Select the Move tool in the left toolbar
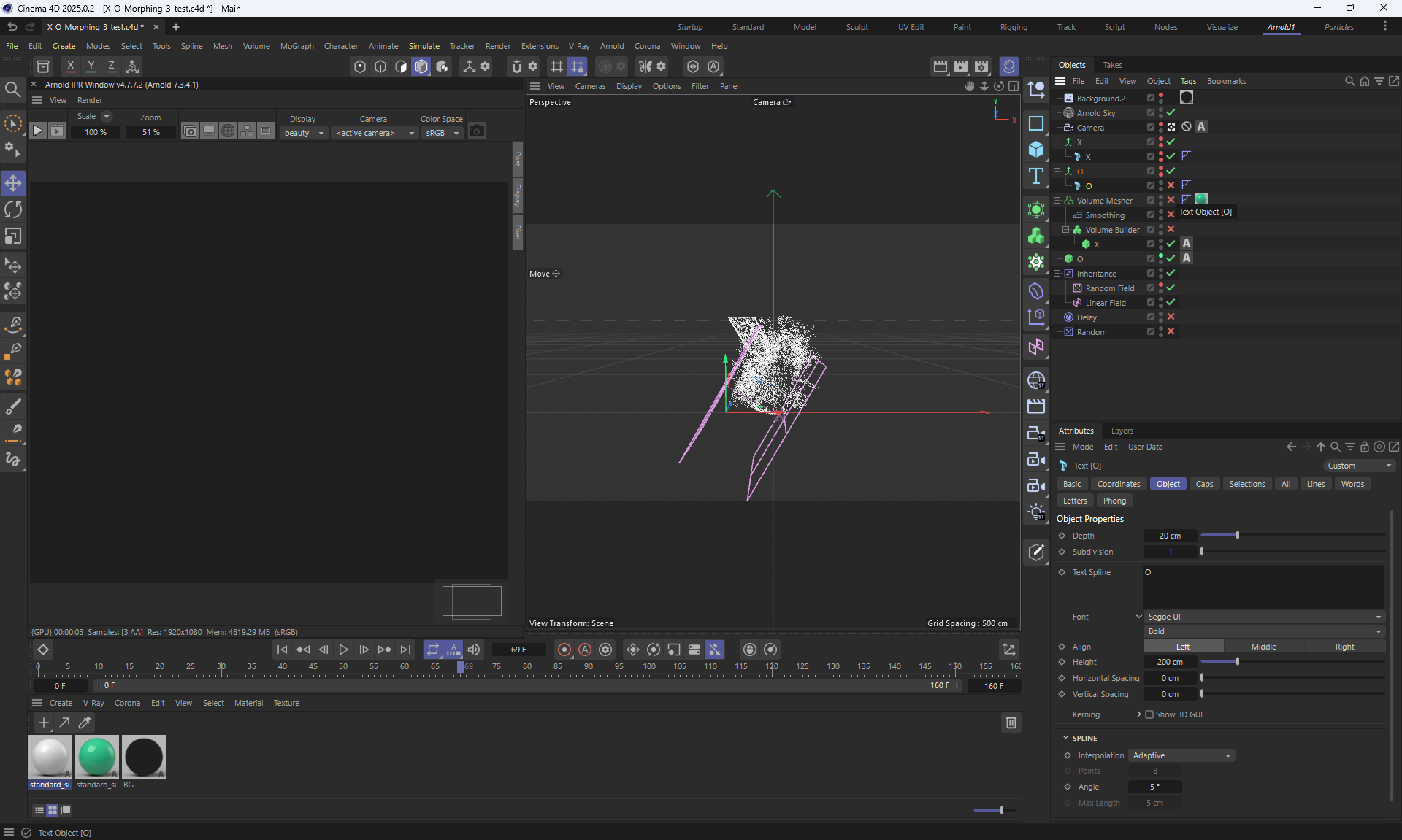The image size is (1402, 840). 13,183
